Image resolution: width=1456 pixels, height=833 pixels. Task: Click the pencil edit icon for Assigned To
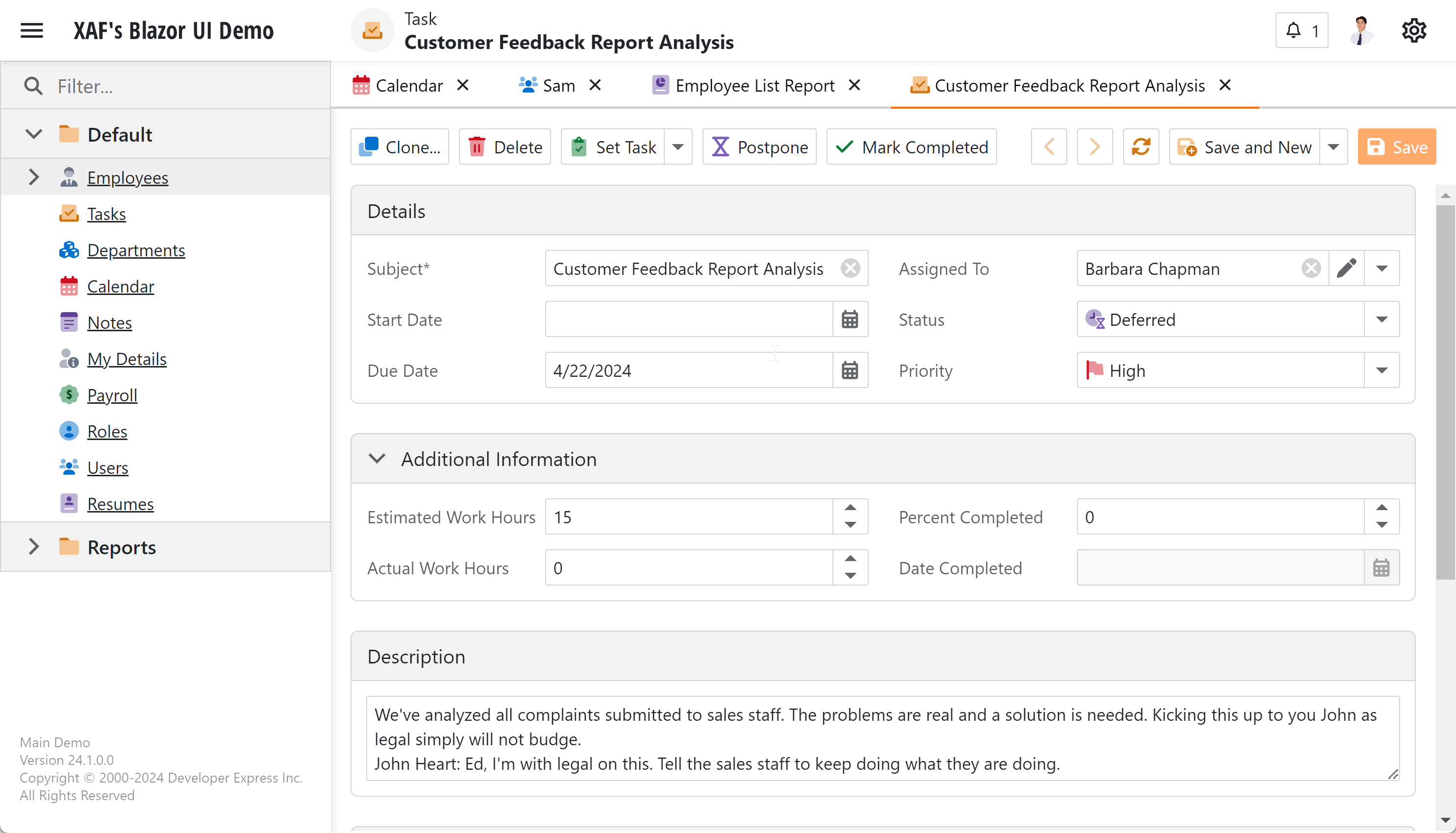pyautogui.click(x=1346, y=269)
